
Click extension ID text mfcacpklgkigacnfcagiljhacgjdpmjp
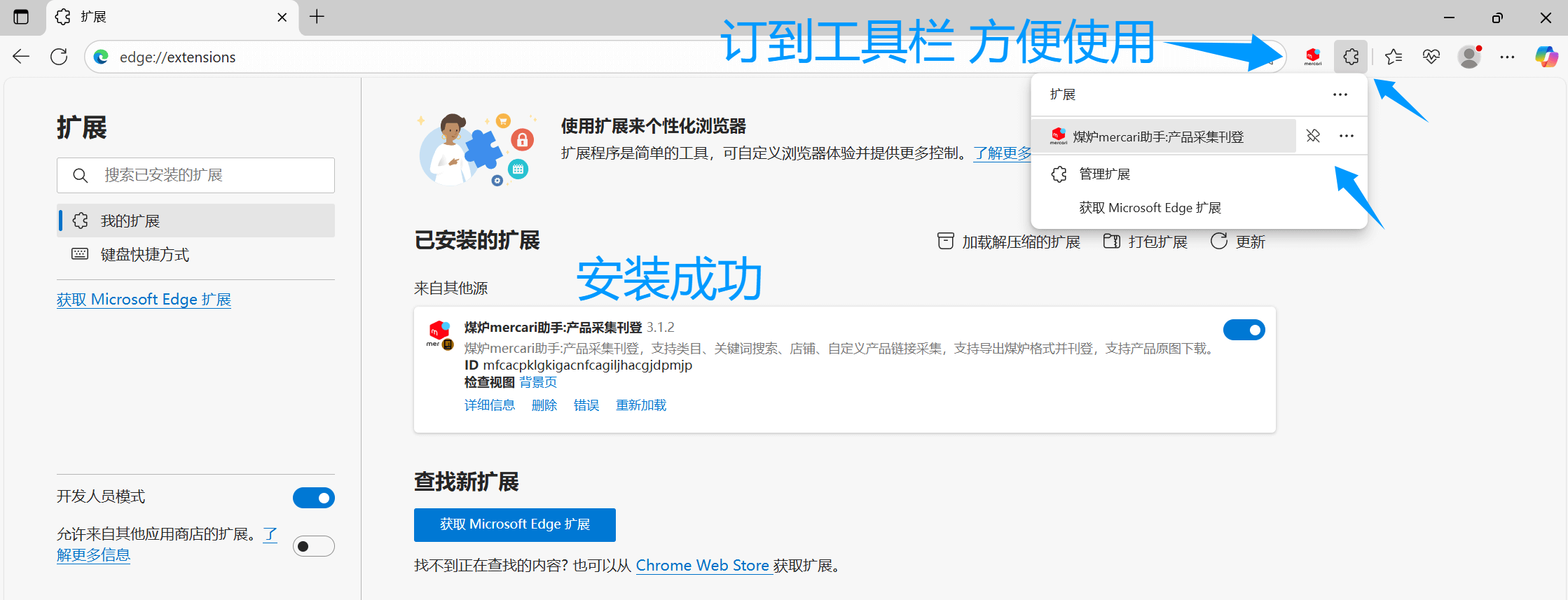588,365
